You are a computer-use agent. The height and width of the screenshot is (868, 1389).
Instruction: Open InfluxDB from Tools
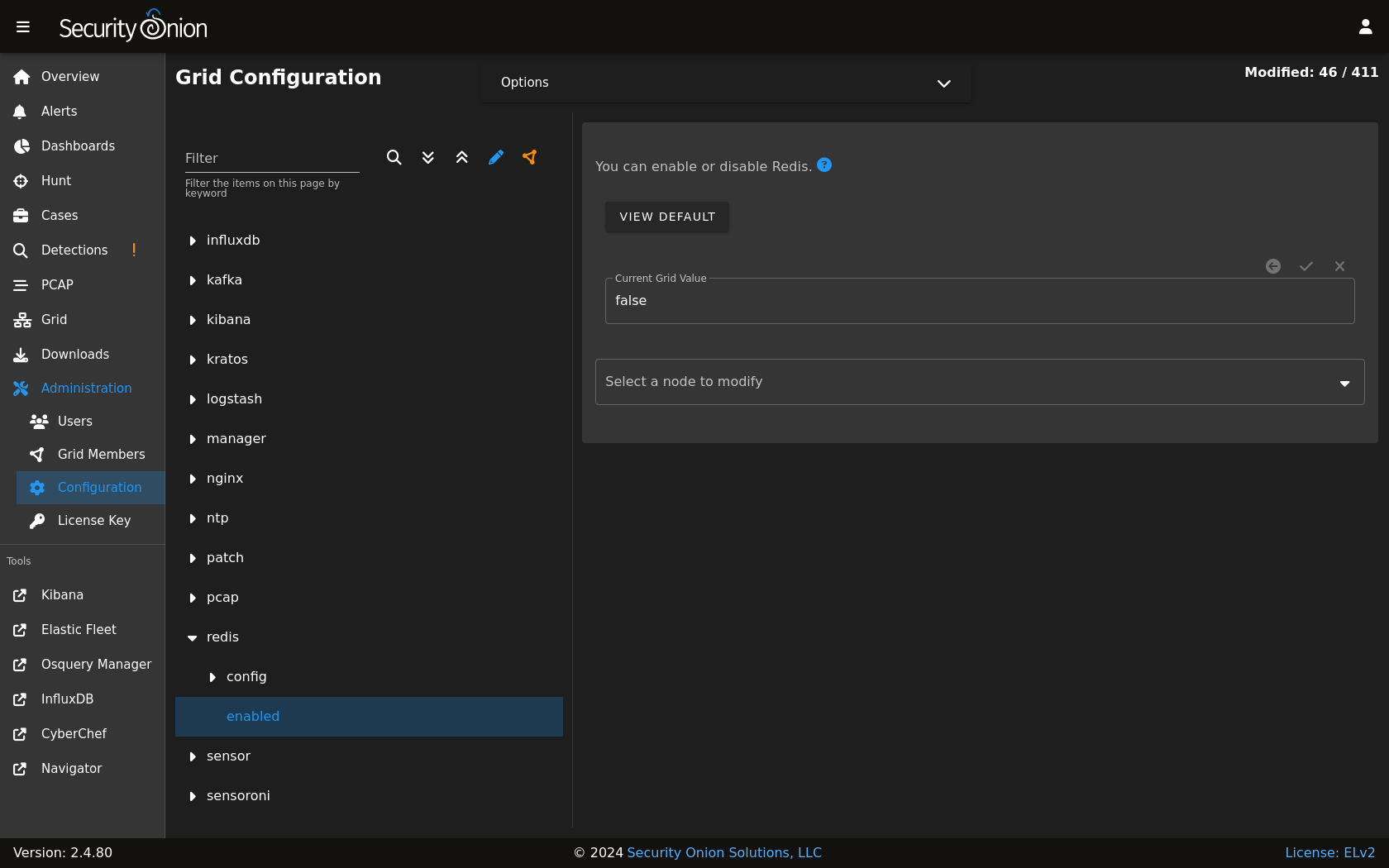pos(83,699)
